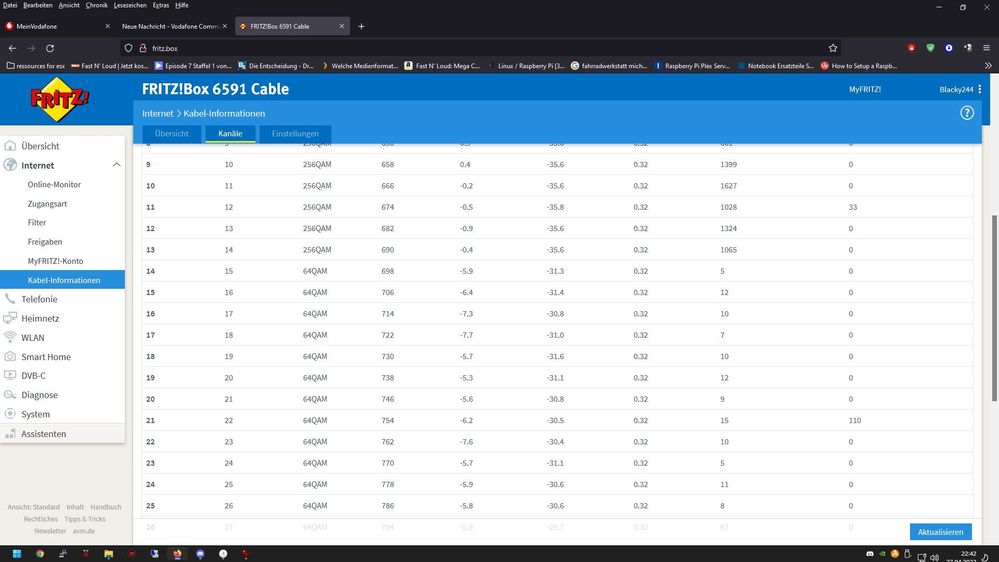Click the frequency 698 in row 14
The width and height of the screenshot is (999, 562).
point(387,271)
